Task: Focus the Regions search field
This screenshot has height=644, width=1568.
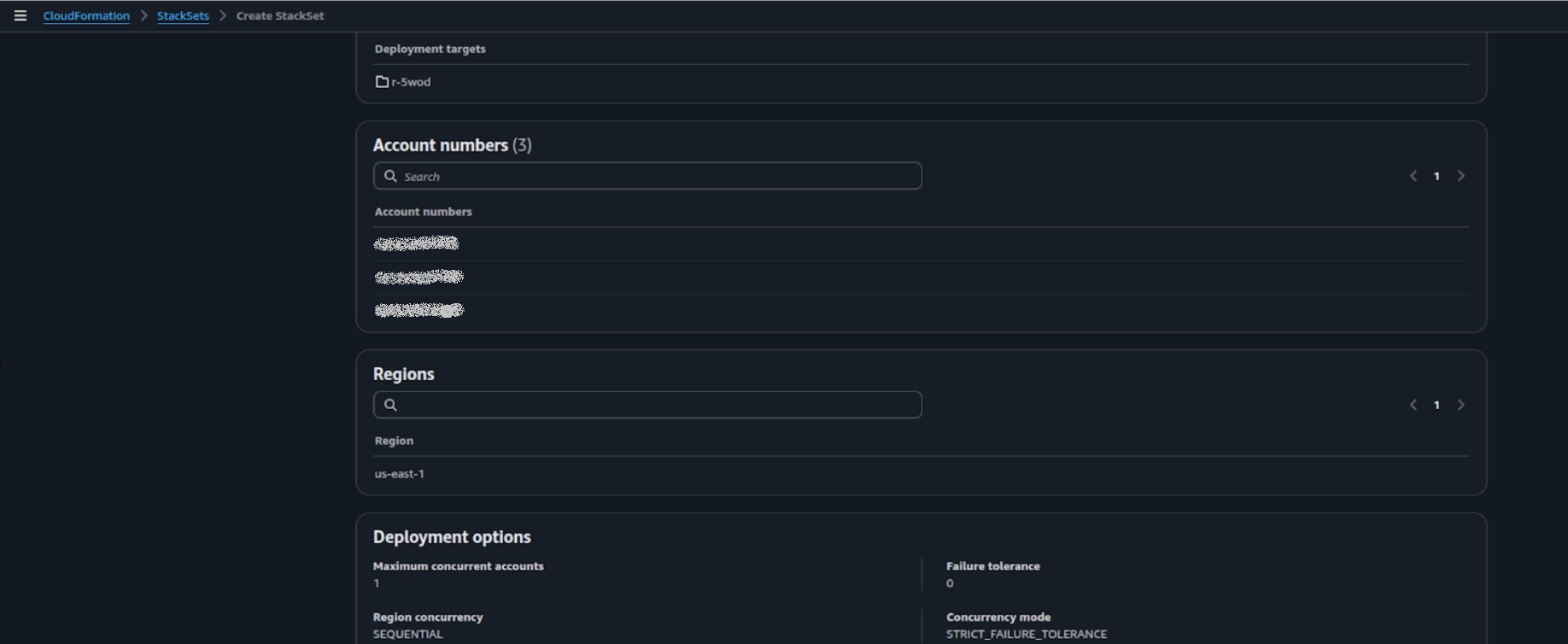Action: (x=647, y=405)
